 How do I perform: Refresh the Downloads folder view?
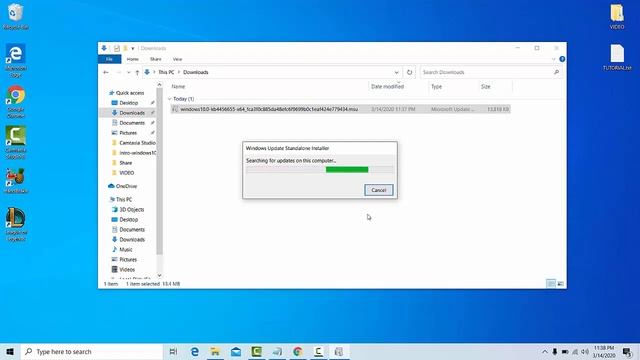(x=409, y=72)
